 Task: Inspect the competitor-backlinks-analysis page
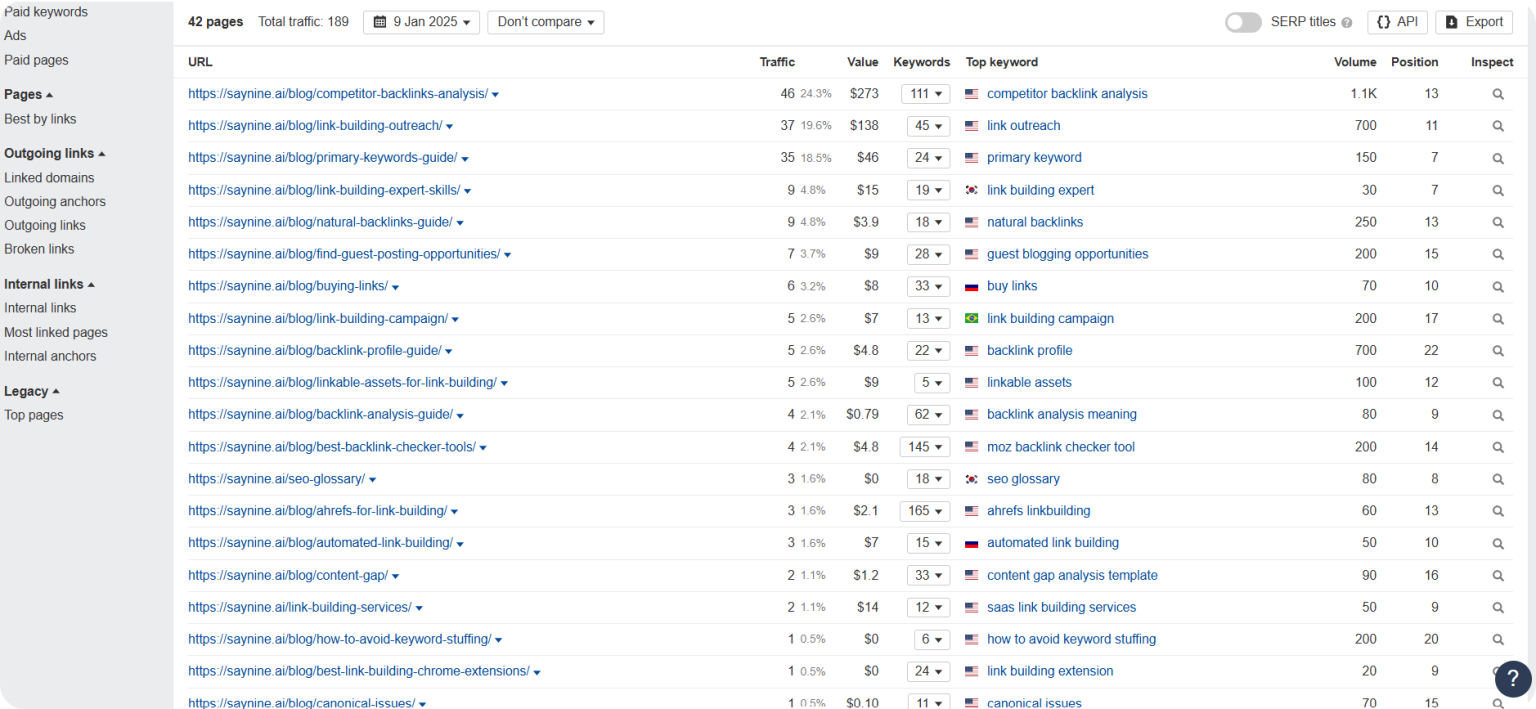click(1497, 93)
